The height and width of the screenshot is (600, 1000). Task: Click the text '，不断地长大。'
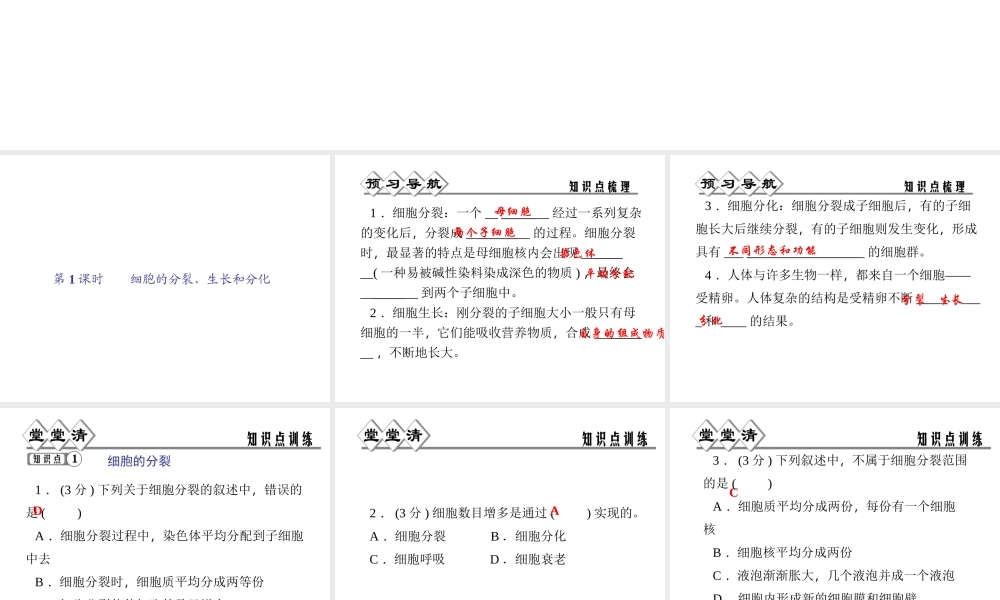click(x=418, y=353)
